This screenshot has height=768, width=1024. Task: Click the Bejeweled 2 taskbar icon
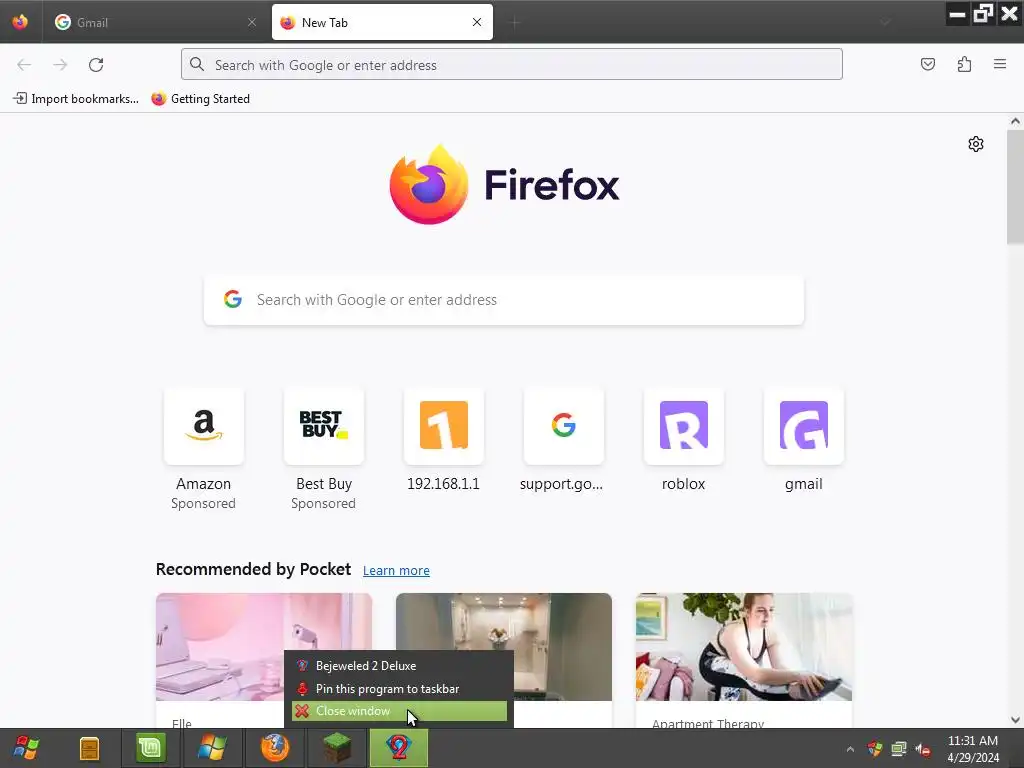tap(399, 748)
